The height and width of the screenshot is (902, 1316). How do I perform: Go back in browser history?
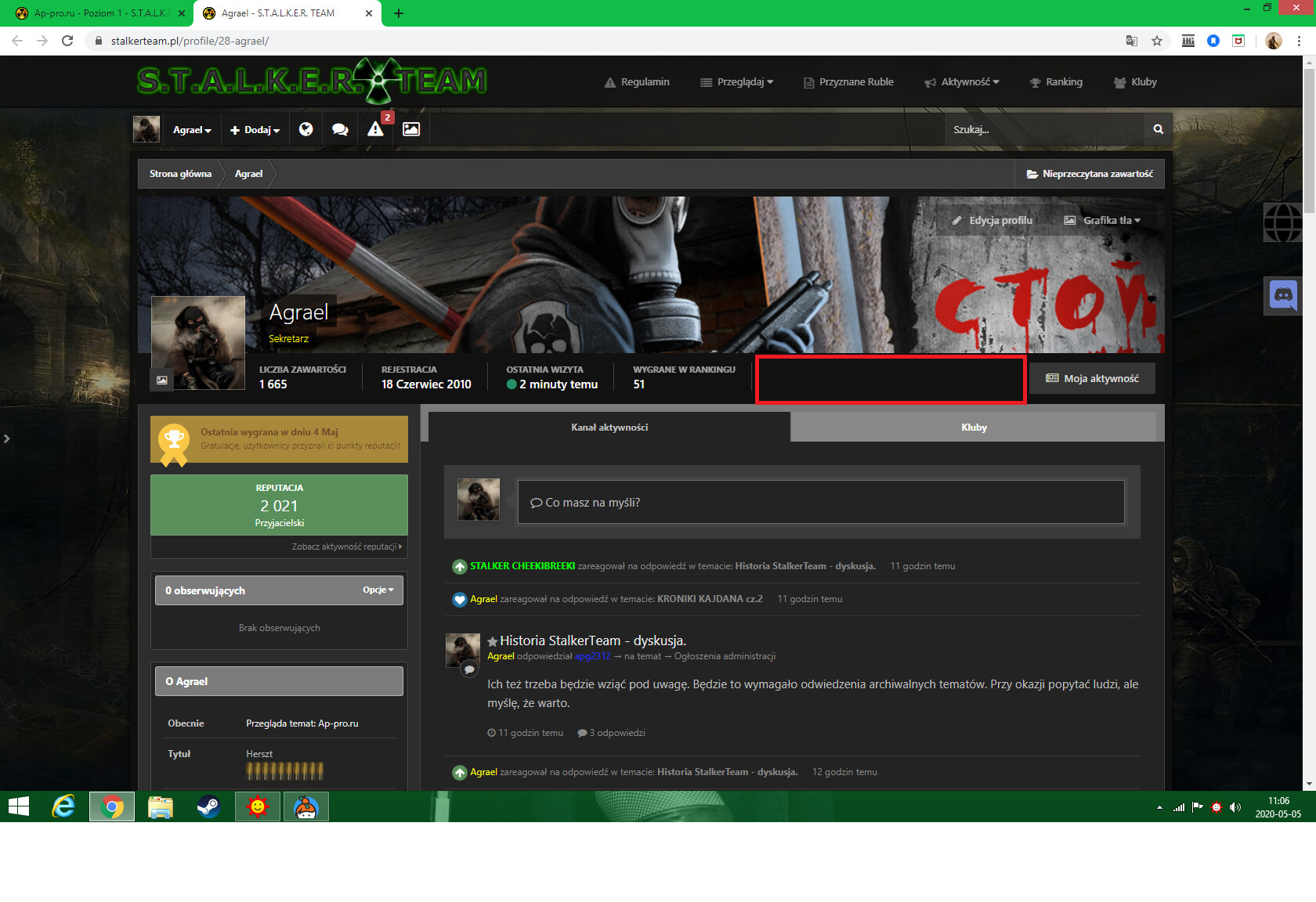pyautogui.click(x=17, y=41)
